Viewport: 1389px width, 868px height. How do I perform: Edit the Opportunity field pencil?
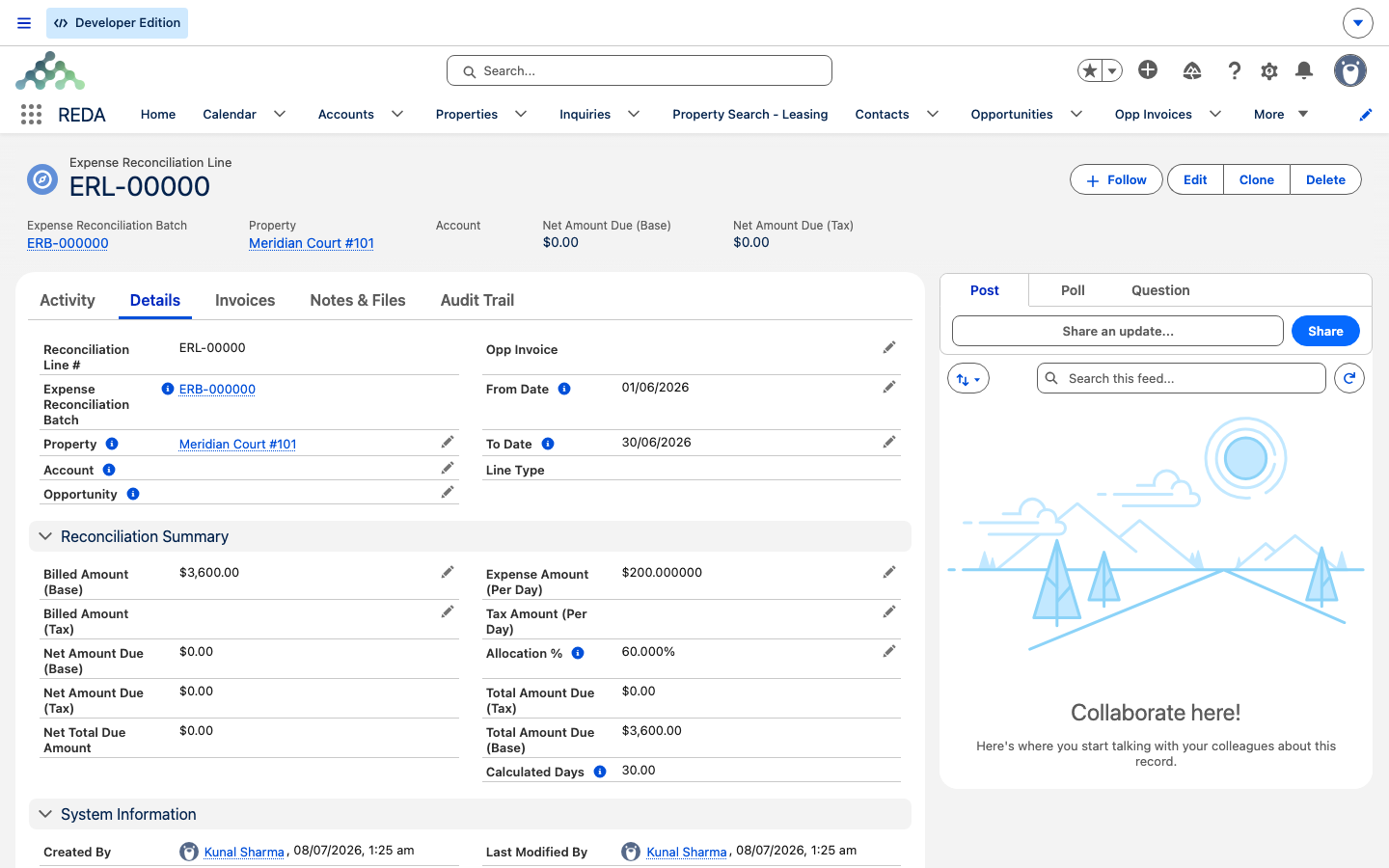448,492
